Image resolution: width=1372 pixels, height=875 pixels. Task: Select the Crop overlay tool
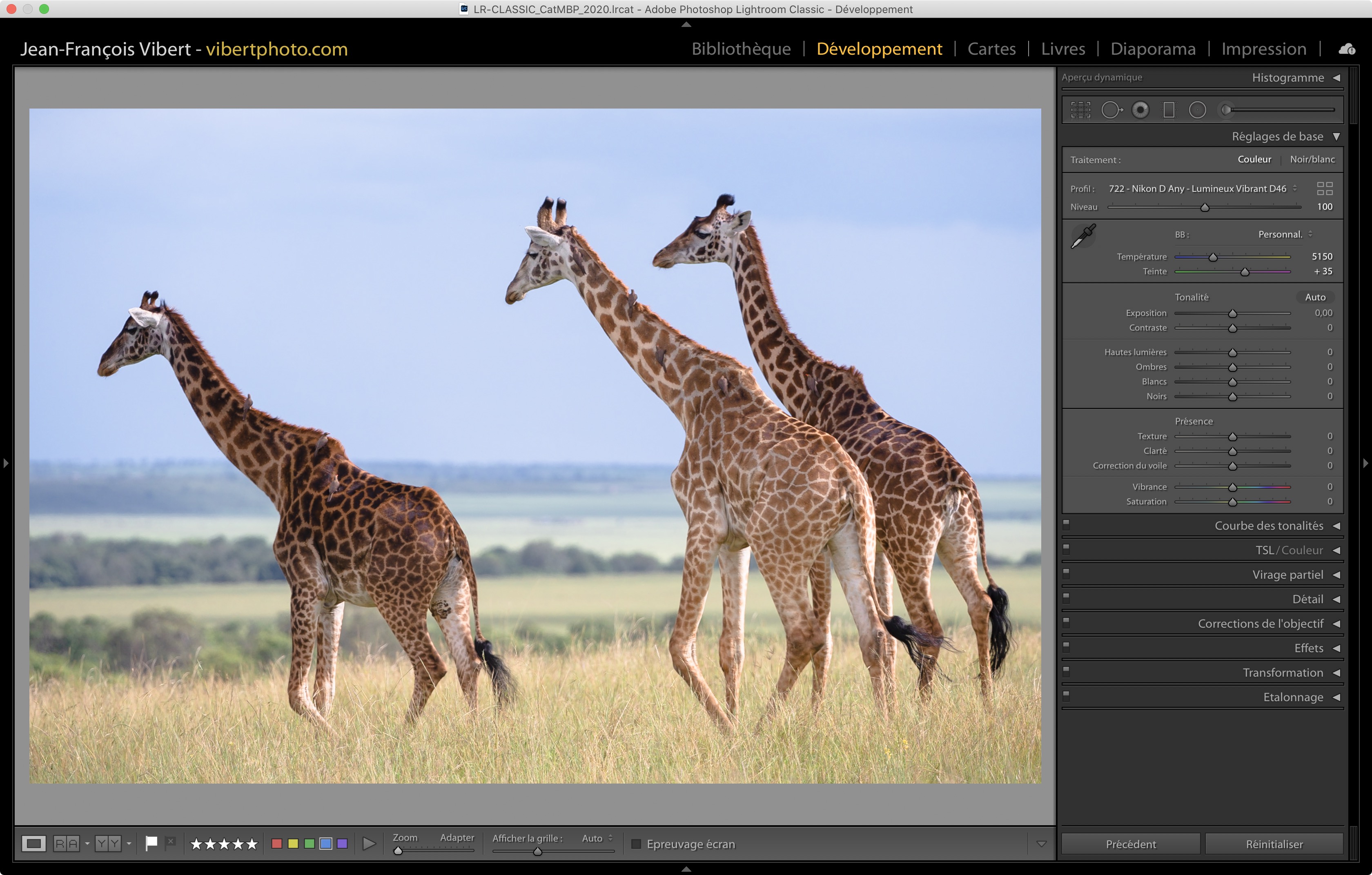1080,110
